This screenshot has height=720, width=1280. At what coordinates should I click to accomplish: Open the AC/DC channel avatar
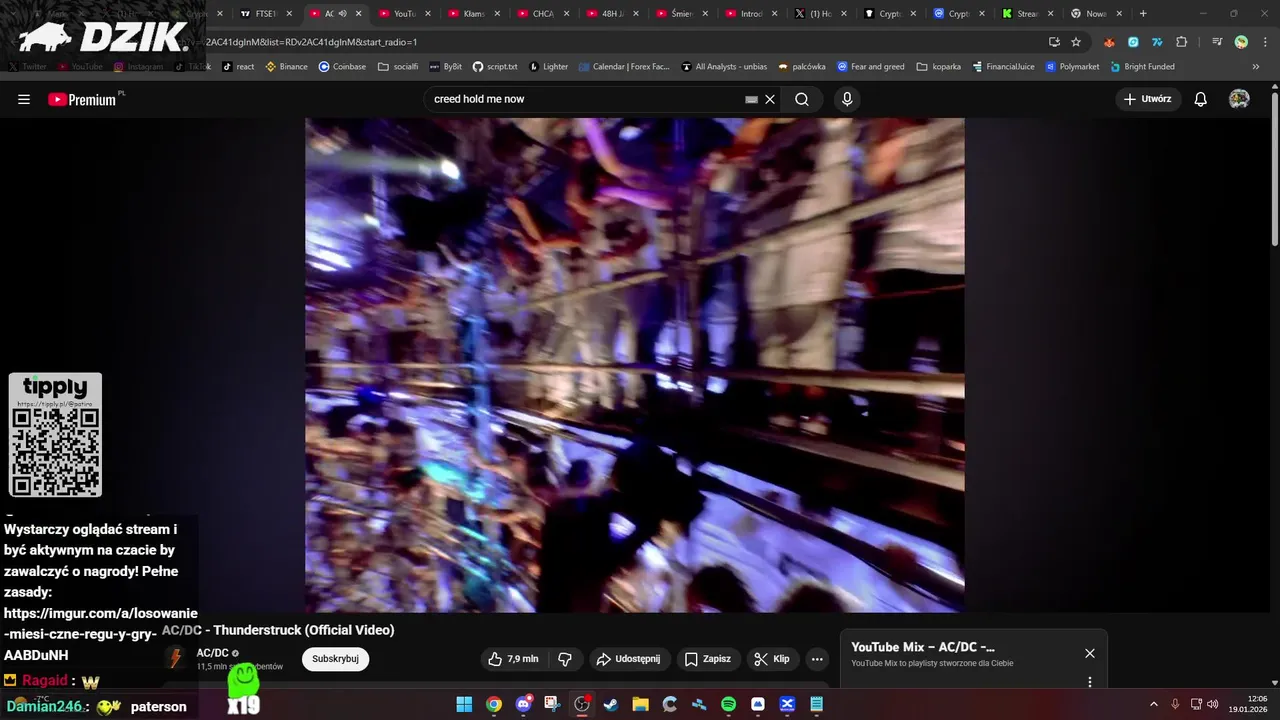coord(176,658)
